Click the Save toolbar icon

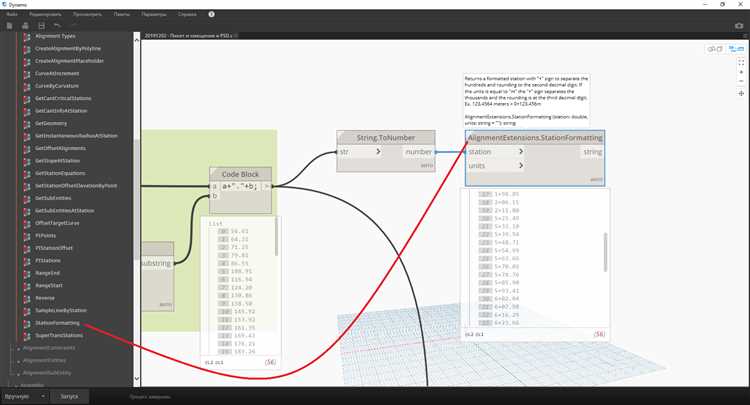(x=40, y=27)
